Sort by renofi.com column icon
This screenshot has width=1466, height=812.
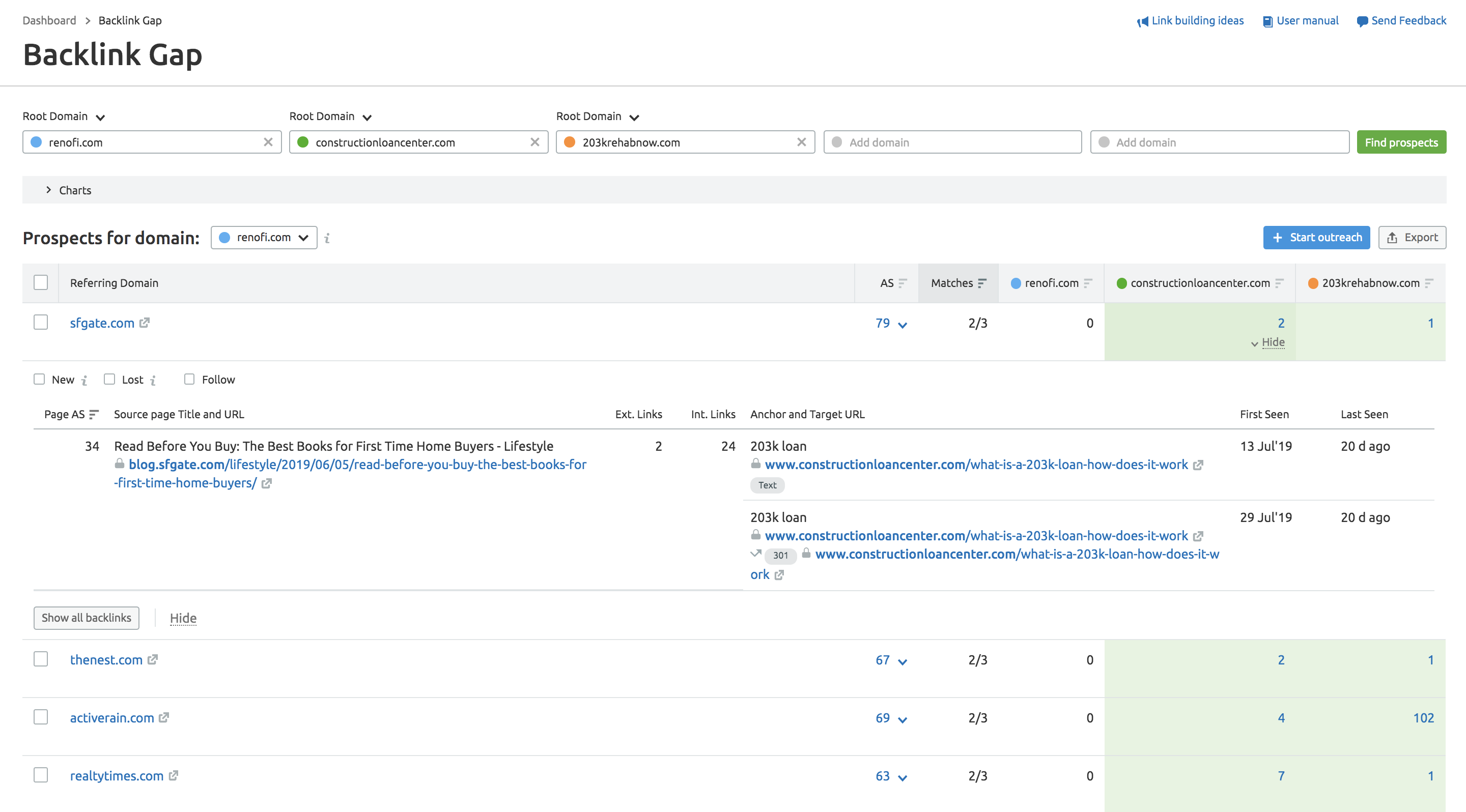pos(1088,283)
